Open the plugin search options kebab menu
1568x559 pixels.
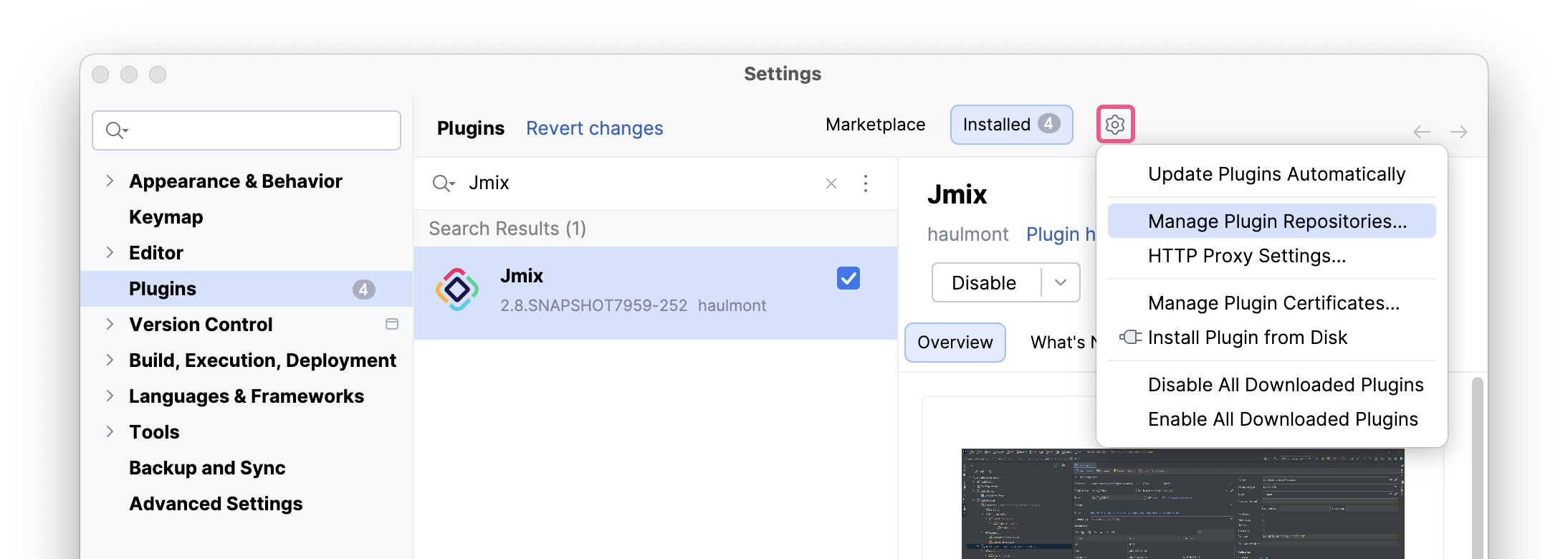(866, 183)
